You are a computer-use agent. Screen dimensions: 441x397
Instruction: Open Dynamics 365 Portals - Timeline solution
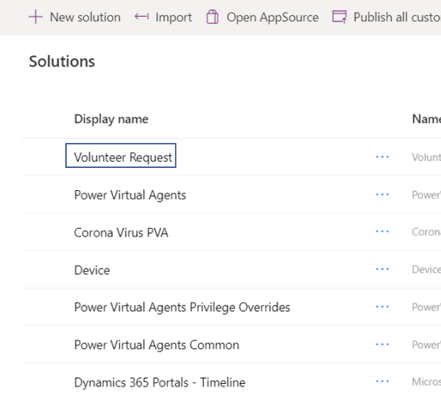pyautogui.click(x=160, y=383)
